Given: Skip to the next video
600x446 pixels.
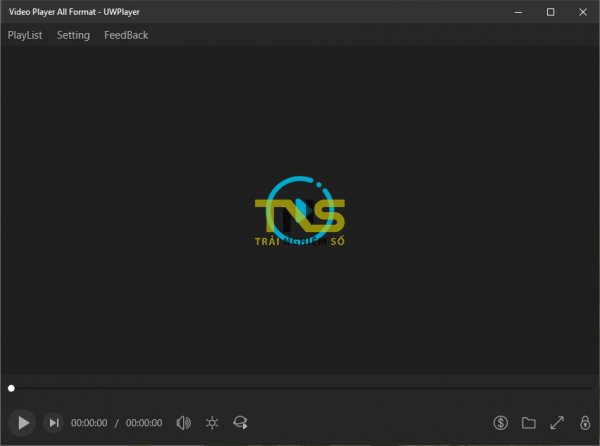Looking at the screenshot, I should point(54,423).
